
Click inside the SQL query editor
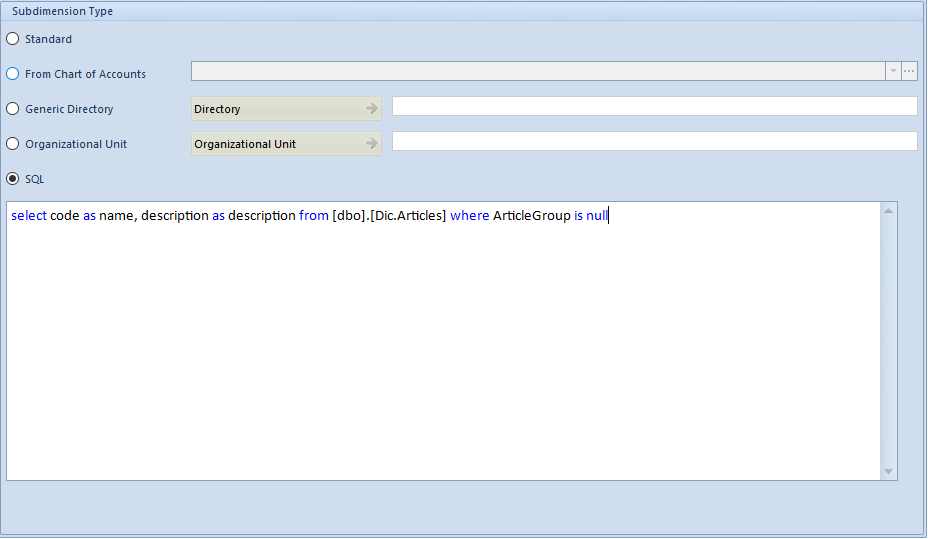443,341
